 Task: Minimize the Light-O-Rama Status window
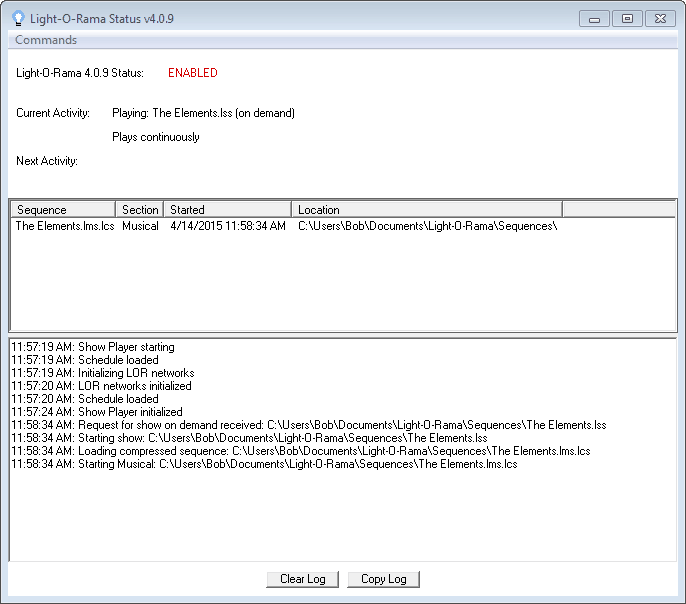[594, 18]
